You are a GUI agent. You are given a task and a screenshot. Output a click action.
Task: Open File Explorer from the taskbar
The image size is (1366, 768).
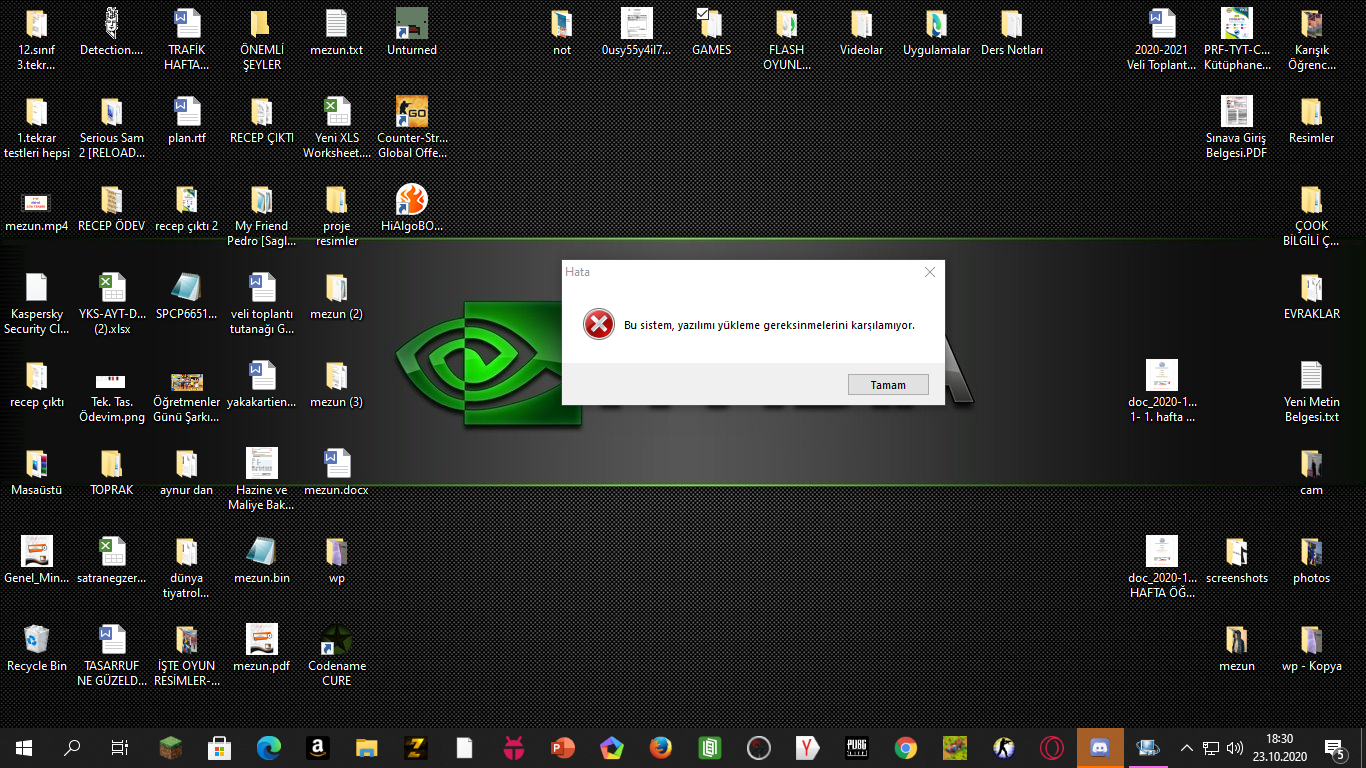(x=367, y=747)
